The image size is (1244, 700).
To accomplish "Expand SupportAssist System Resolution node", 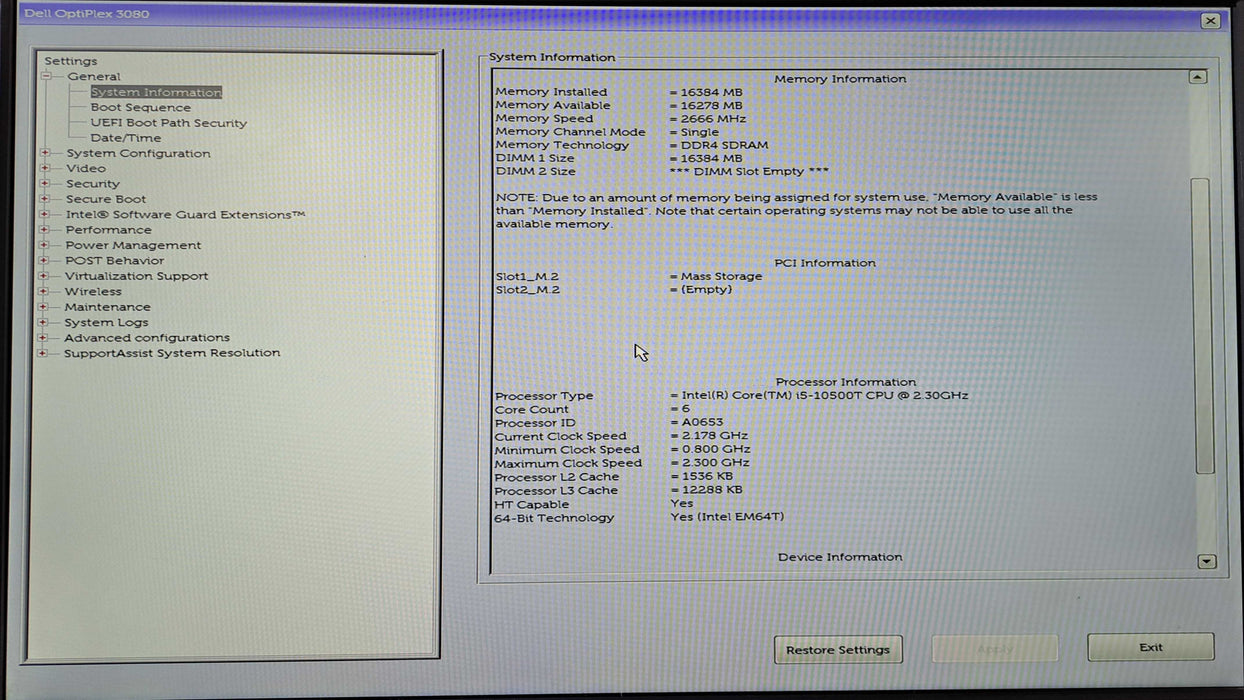I will click(43, 353).
